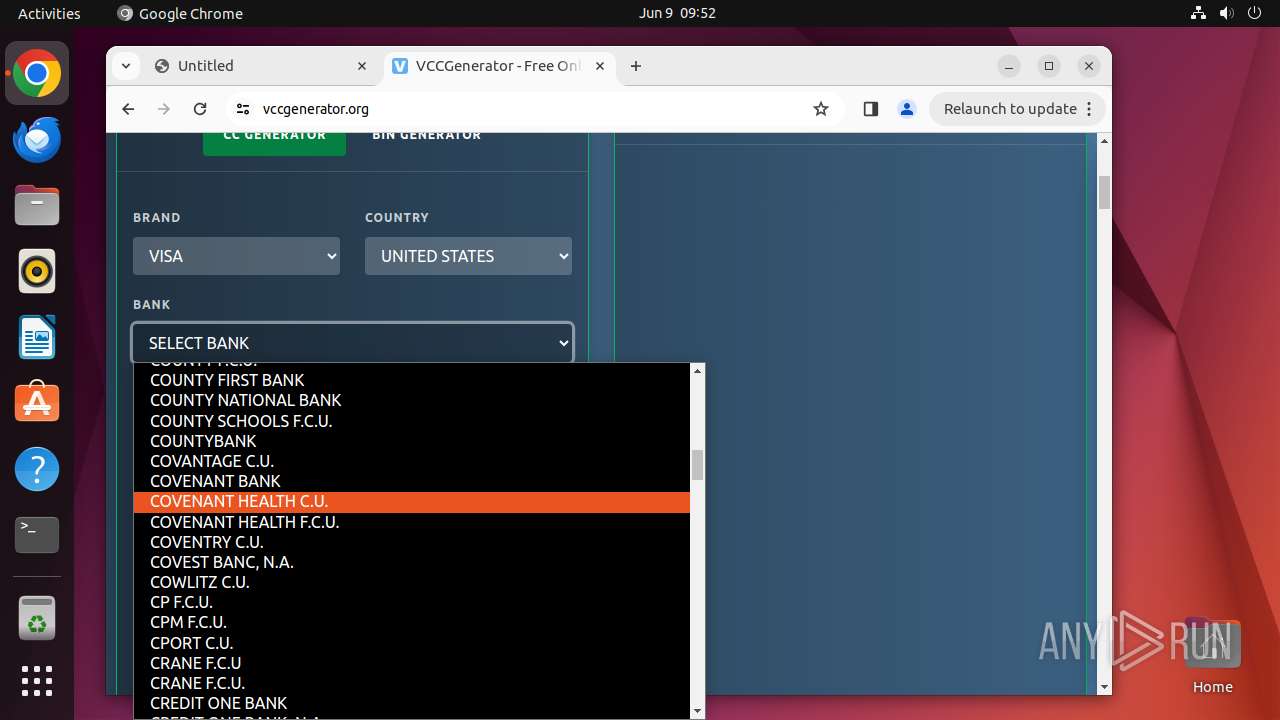Image resolution: width=1280 pixels, height=720 pixels.
Task: Reload the vccgenerator.org page
Action: [x=200, y=109]
